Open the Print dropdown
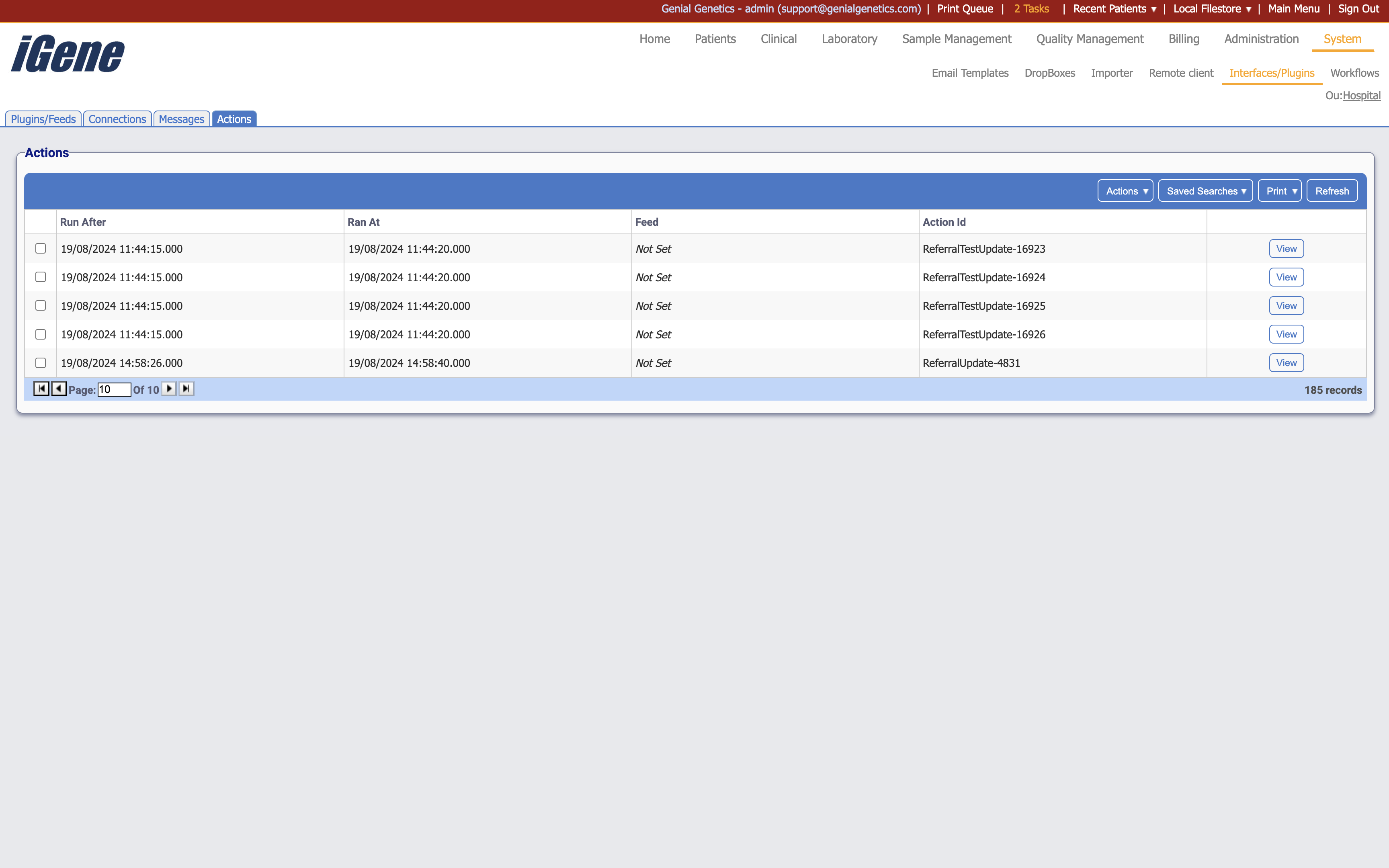1389x868 pixels. tap(1279, 190)
